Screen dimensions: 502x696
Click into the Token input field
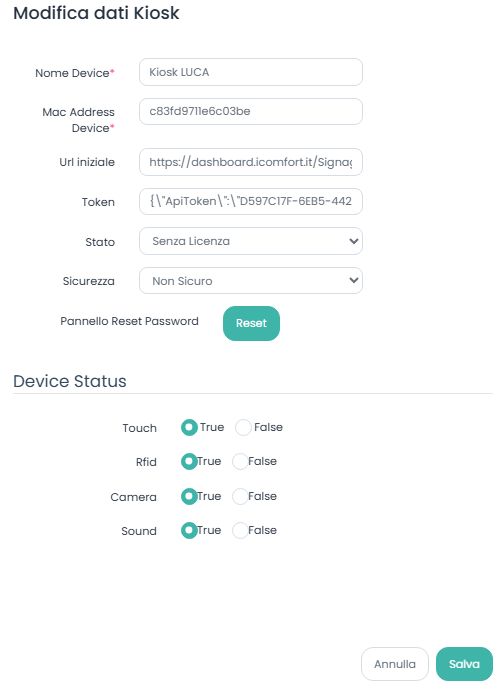251,202
